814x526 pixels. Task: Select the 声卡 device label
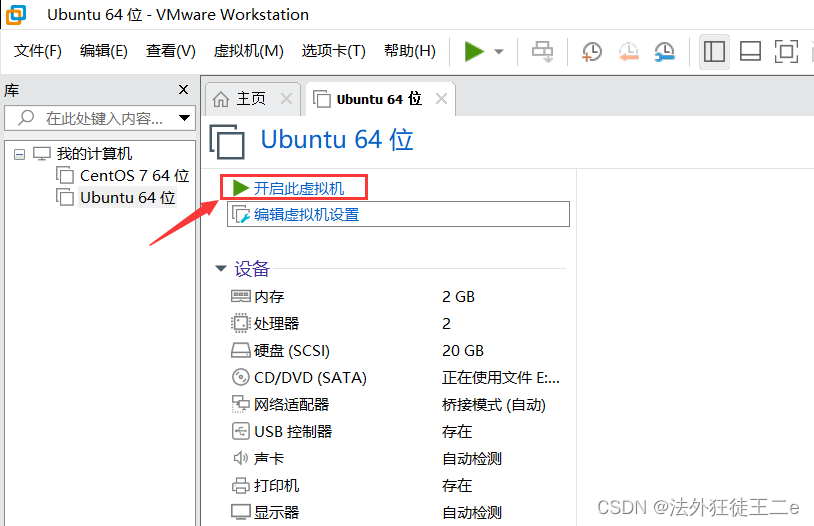click(x=269, y=458)
